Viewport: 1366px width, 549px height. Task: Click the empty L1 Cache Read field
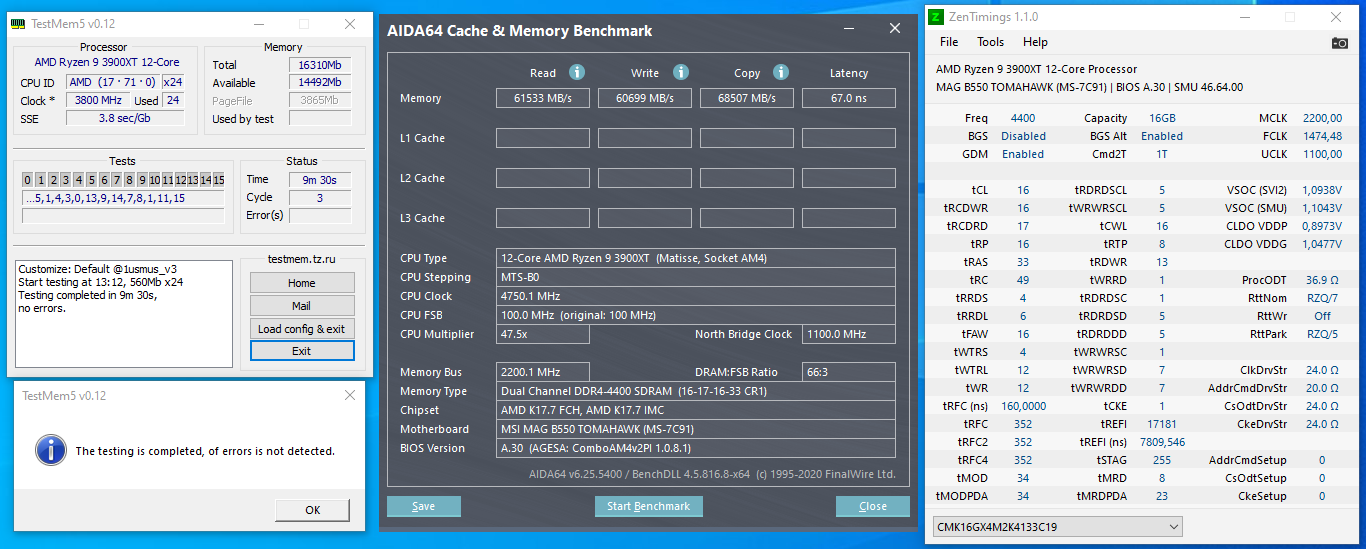544,138
